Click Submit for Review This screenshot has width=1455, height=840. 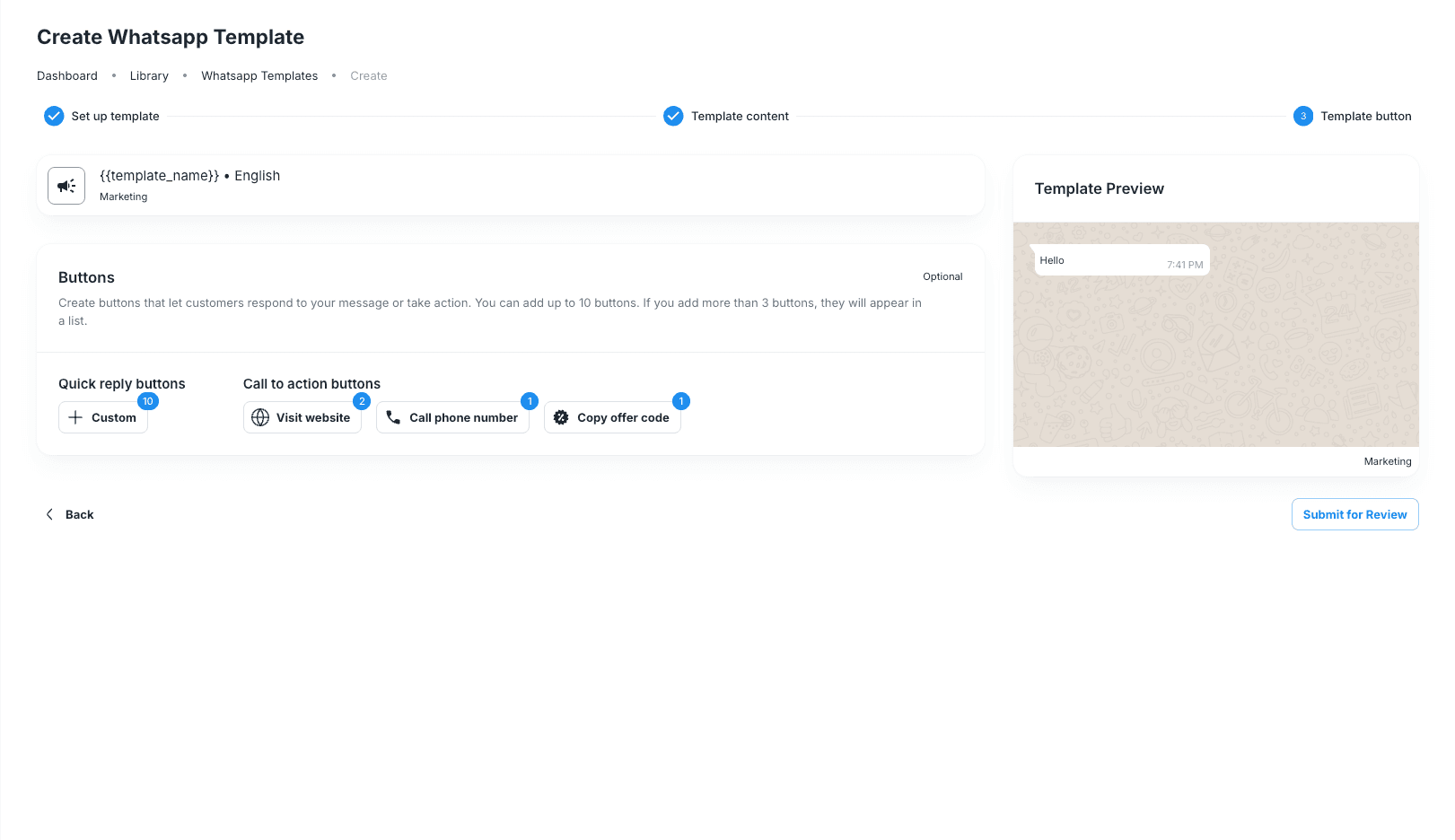click(1354, 514)
